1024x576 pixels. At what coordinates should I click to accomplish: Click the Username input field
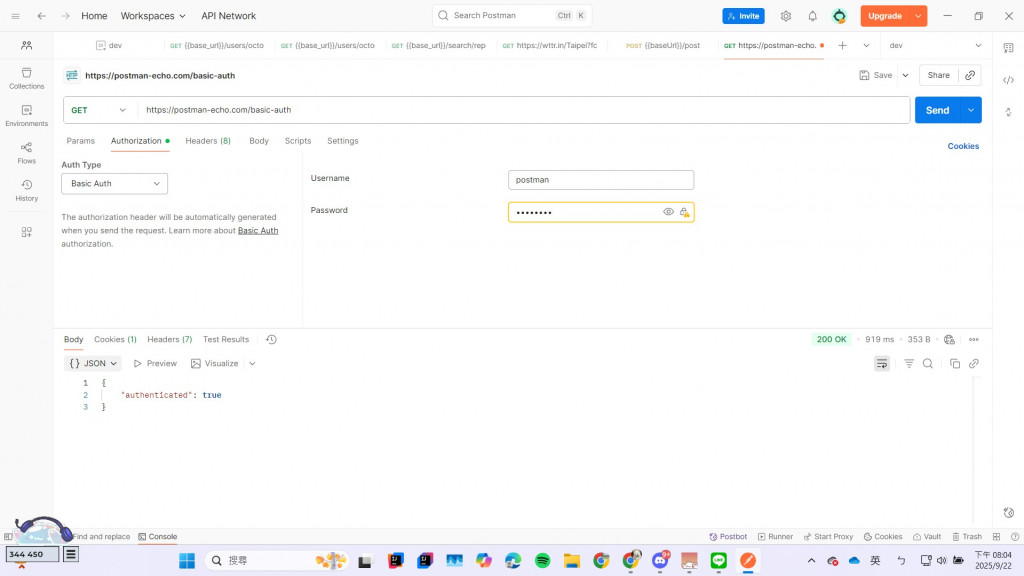(x=601, y=180)
